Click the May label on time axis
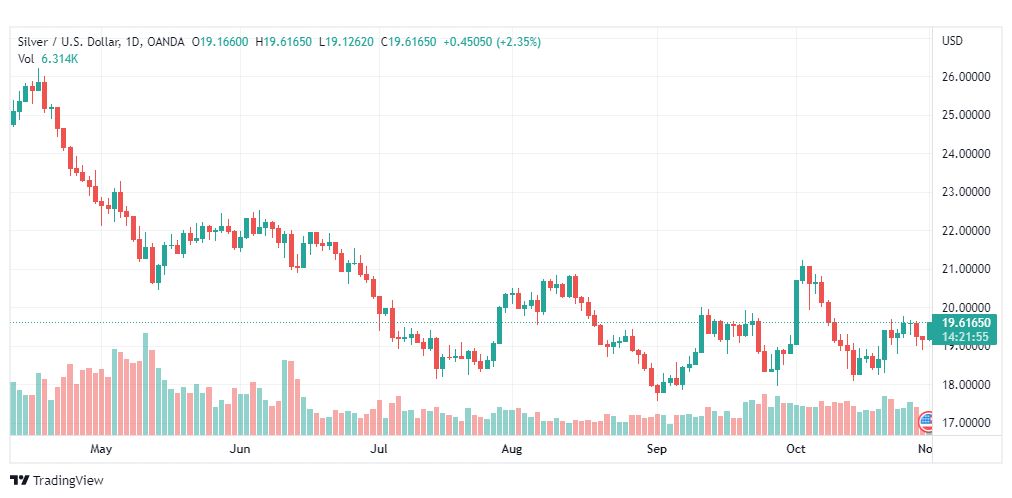This screenshot has height=498, width=1012. pos(100,449)
